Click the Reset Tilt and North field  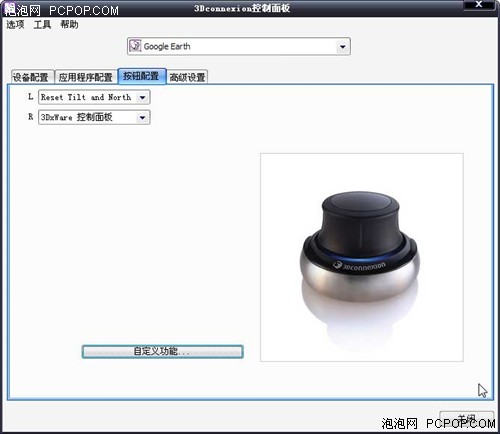click(94, 97)
